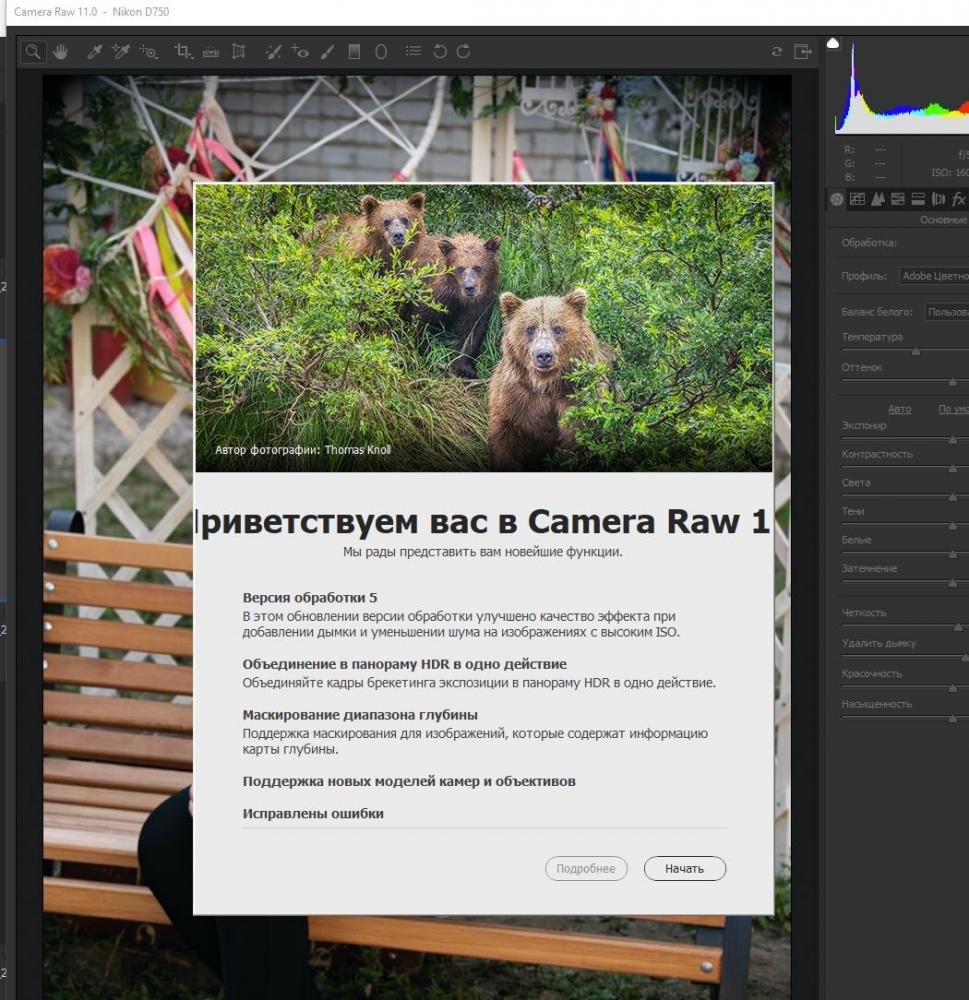Image resolution: width=969 pixels, height=1000 pixels.
Task: Click the Начать button
Action: 684,869
